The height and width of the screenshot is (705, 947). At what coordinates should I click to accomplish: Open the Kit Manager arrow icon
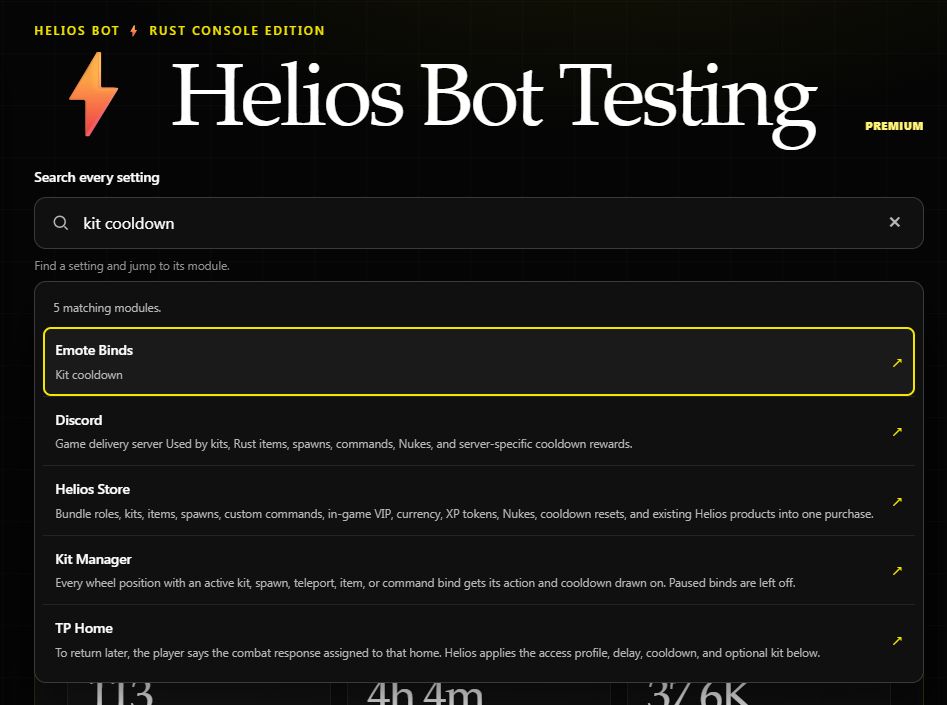coord(897,571)
